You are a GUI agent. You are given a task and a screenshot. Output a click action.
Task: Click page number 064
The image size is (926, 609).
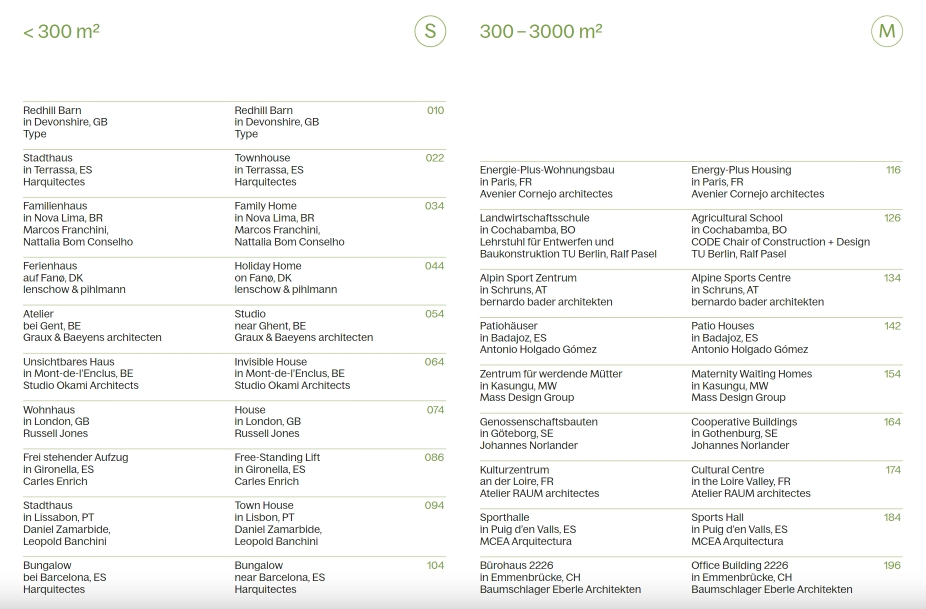click(434, 362)
